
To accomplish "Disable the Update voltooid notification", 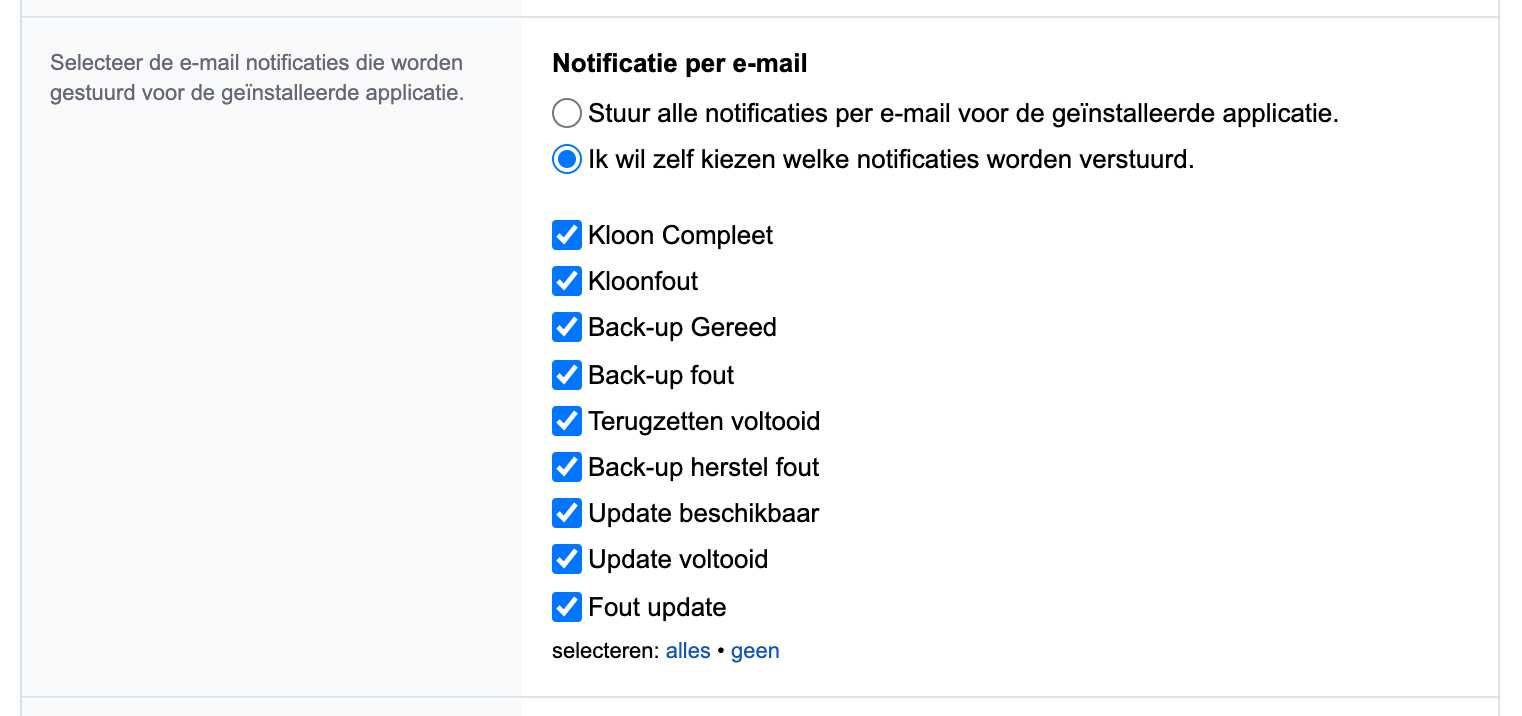I will [x=566, y=559].
